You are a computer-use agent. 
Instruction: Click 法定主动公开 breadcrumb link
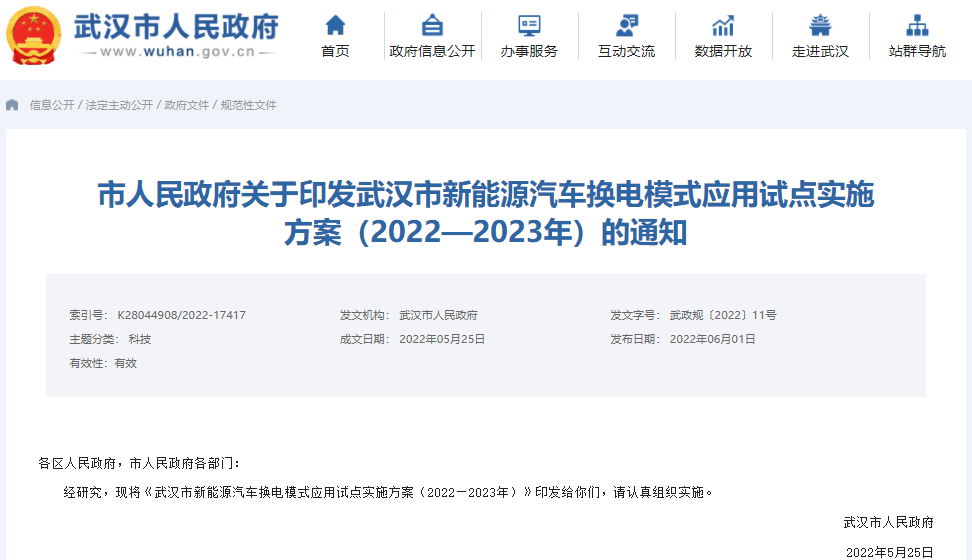(119, 105)
